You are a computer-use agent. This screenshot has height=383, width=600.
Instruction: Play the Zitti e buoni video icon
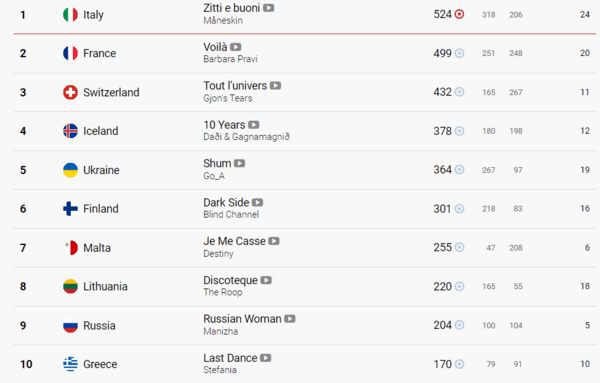pyautogui.click(x=269, y=8)
